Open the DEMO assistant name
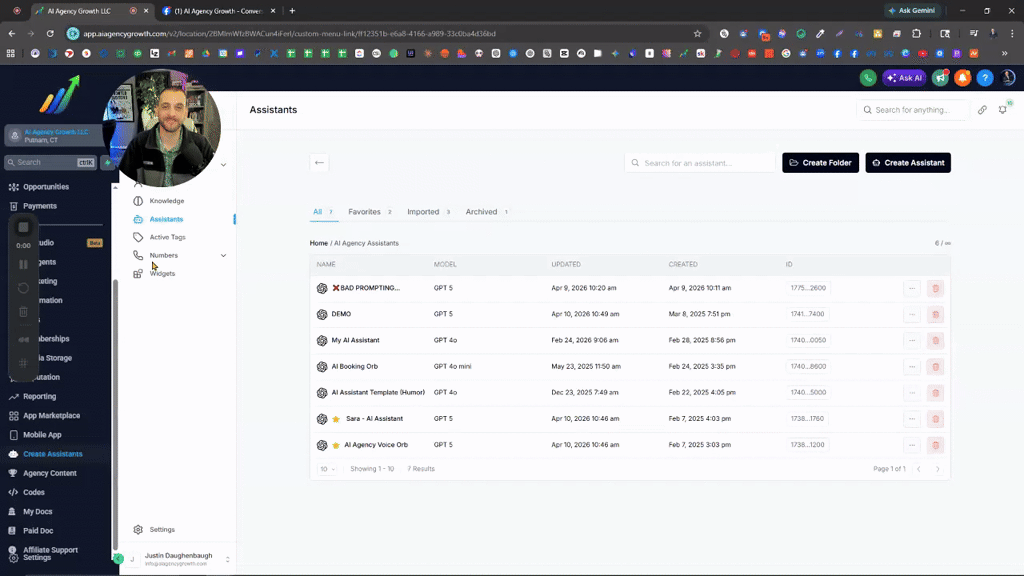Image resolution: width=1024 pixels, height=576 pixels. point(341,314)
